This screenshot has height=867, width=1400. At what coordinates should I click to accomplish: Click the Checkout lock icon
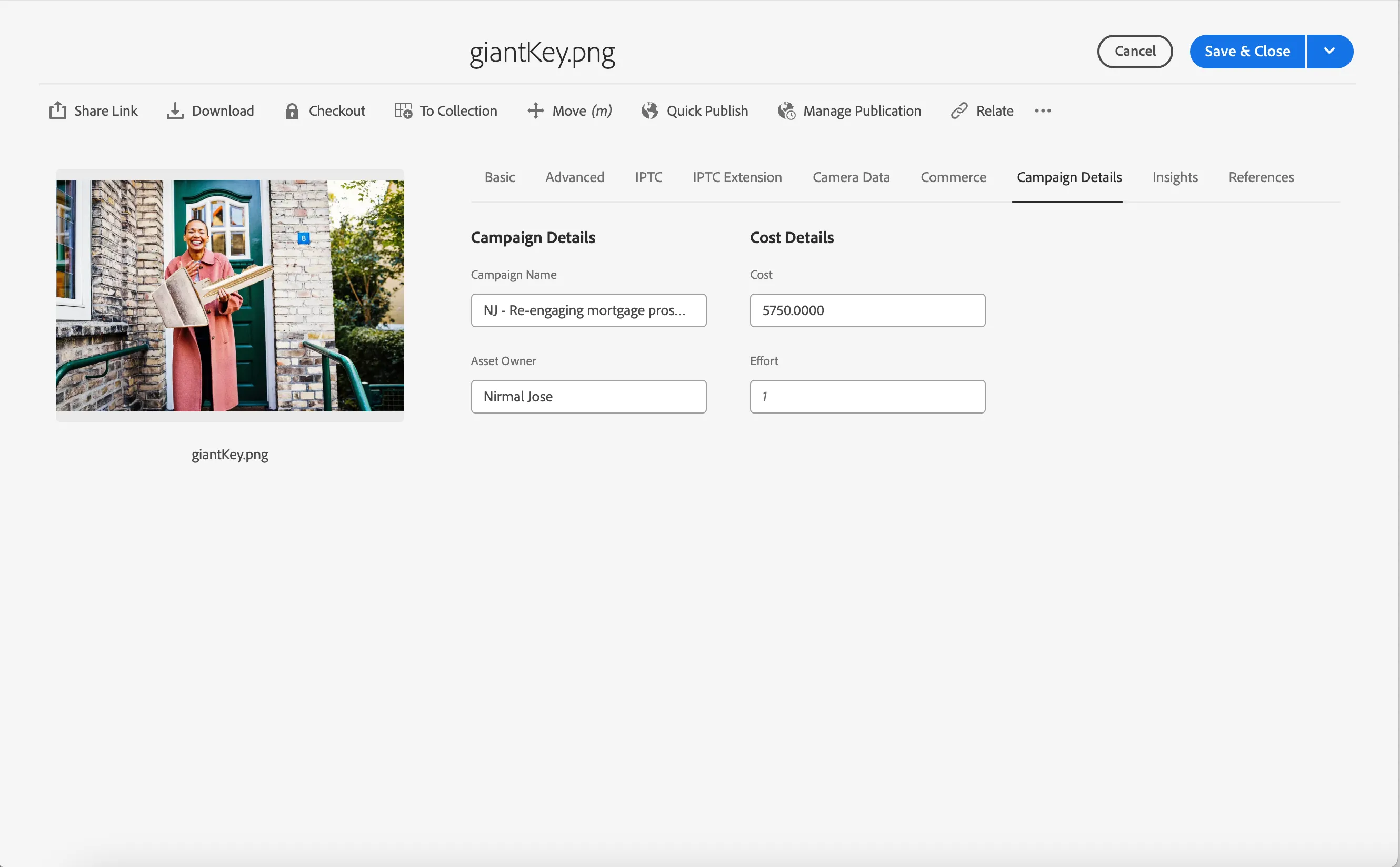click(292, 110)
